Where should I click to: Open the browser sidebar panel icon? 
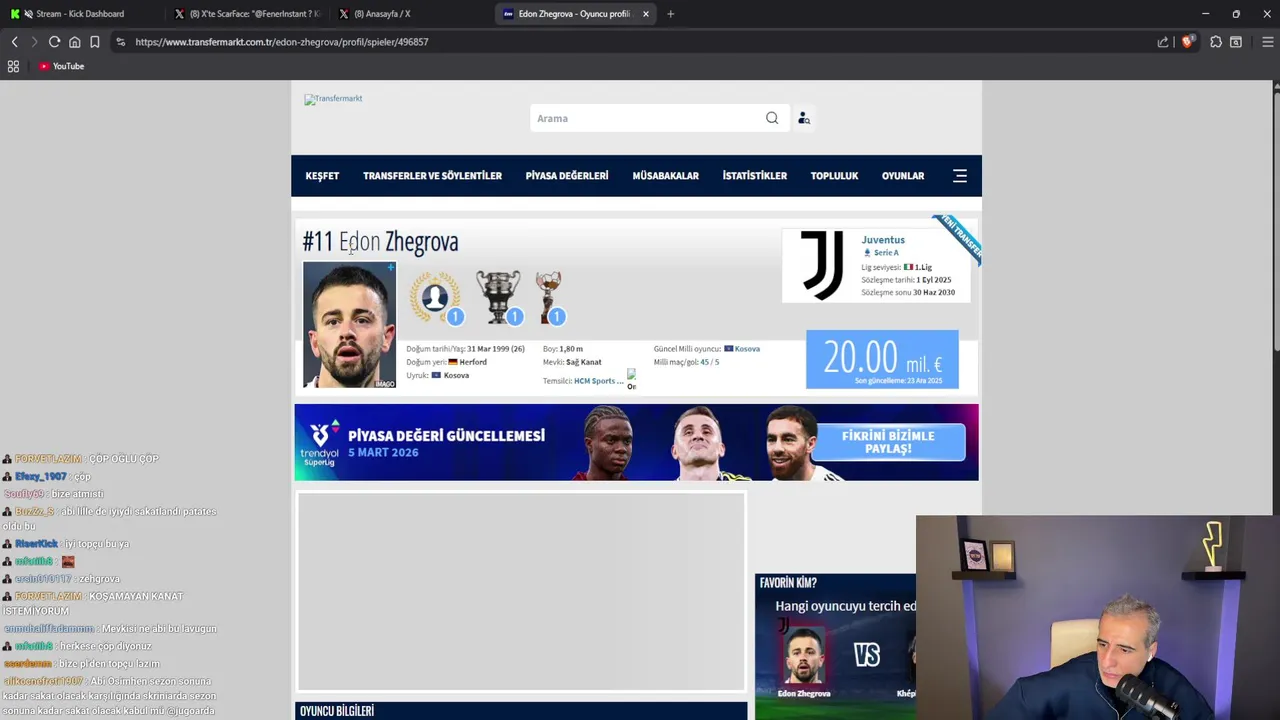click(x=1236, y=42)
